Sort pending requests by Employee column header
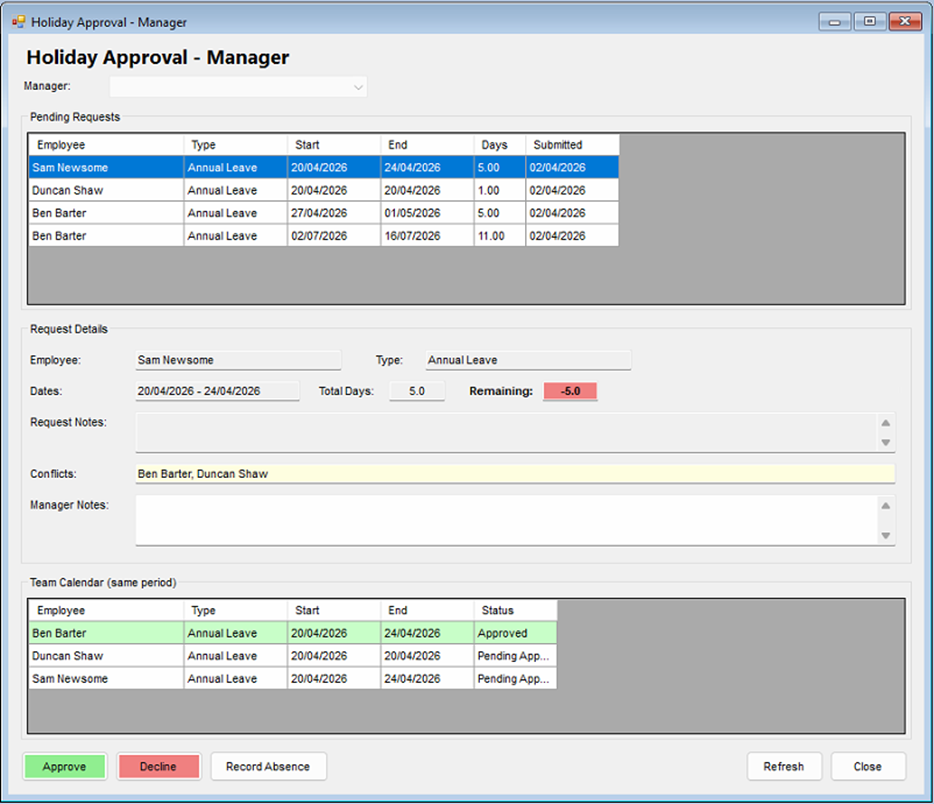Viewport: 934px width, 804px height. point(106,145)
